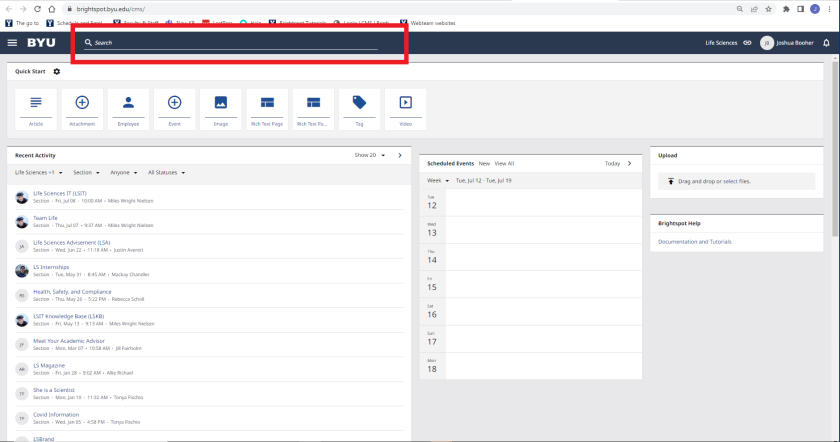Image resolution: width=840 pixels, height=442 pixels.
Task: Open the Show 20 results dropdown
Action: pos(368,155)
